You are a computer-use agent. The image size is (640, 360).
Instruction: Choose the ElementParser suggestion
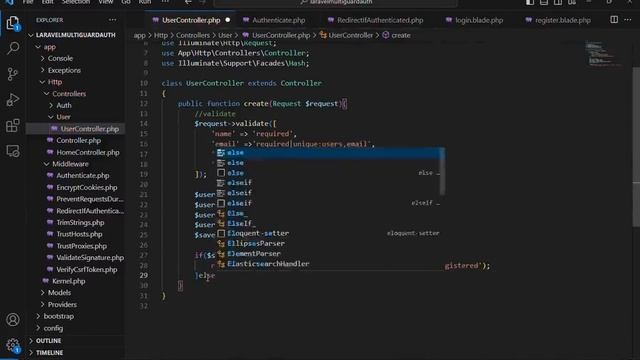tap(328, 253)
